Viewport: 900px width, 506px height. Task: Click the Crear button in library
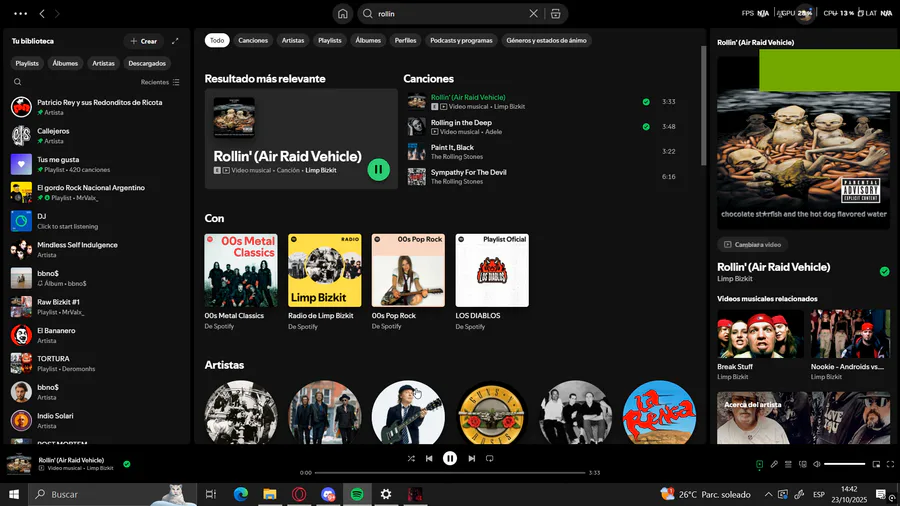pos(143,41)
